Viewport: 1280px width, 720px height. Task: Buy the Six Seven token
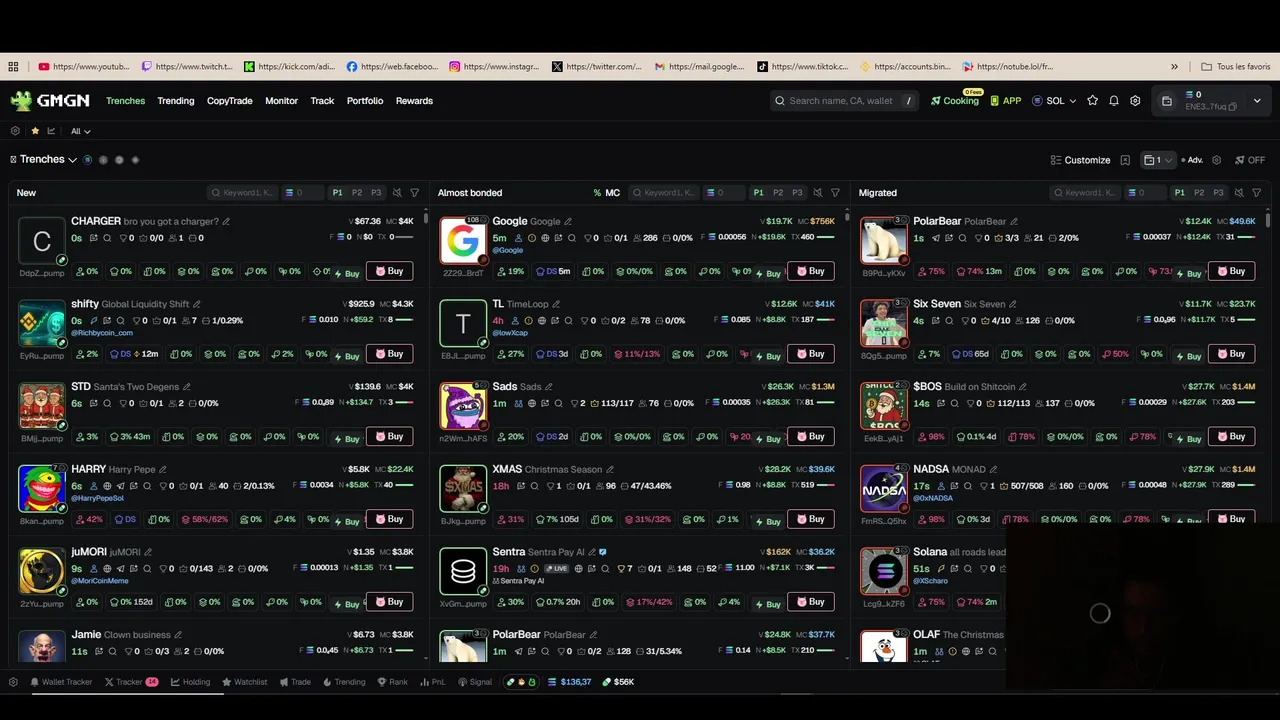(x=1232, y=353)
